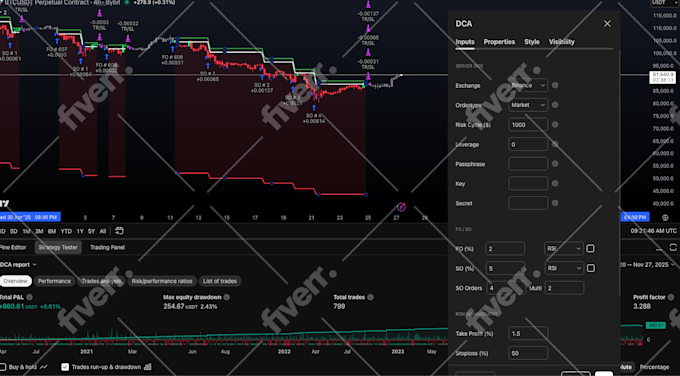Image resolution: width=680 pixels, height=376 pixels.
Task: Show info tooltip for Key input
Action: (x=555, y=183)
